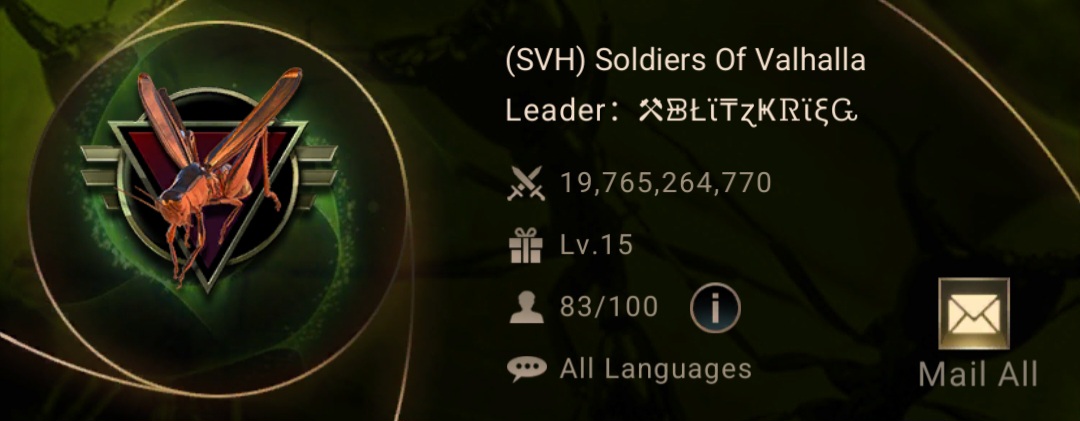
Task: Click the (SVH) alliance tag
Action: point(546,61)
